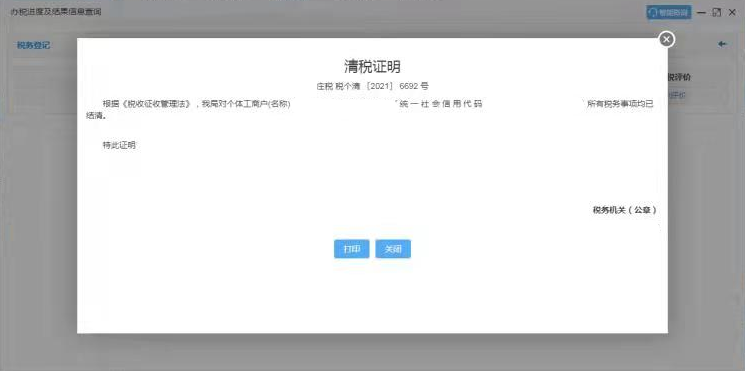
Task: Open the 智能咨询 assistant button
Action: point(669,12)
